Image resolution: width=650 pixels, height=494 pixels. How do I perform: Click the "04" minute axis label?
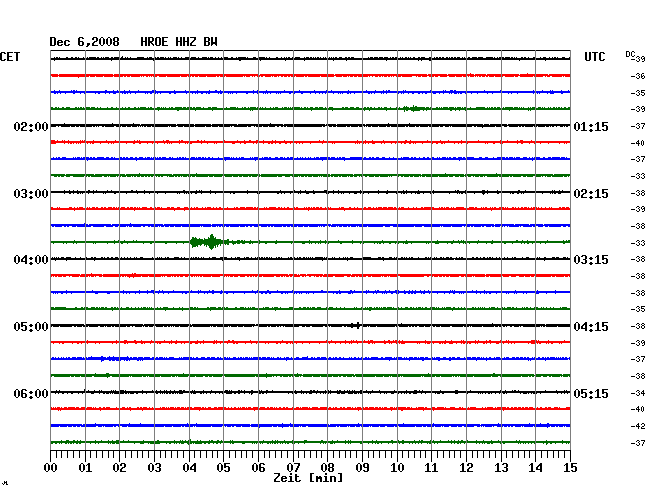(189, 468)
